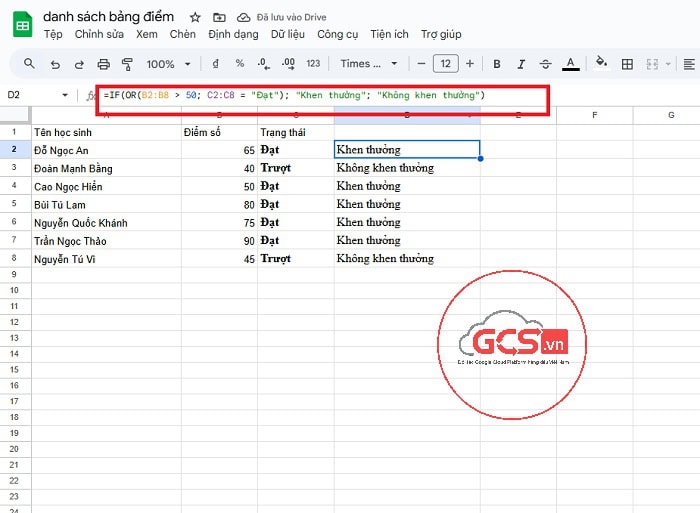
Task: Increase font size with plus button
Action: point(470,64)
